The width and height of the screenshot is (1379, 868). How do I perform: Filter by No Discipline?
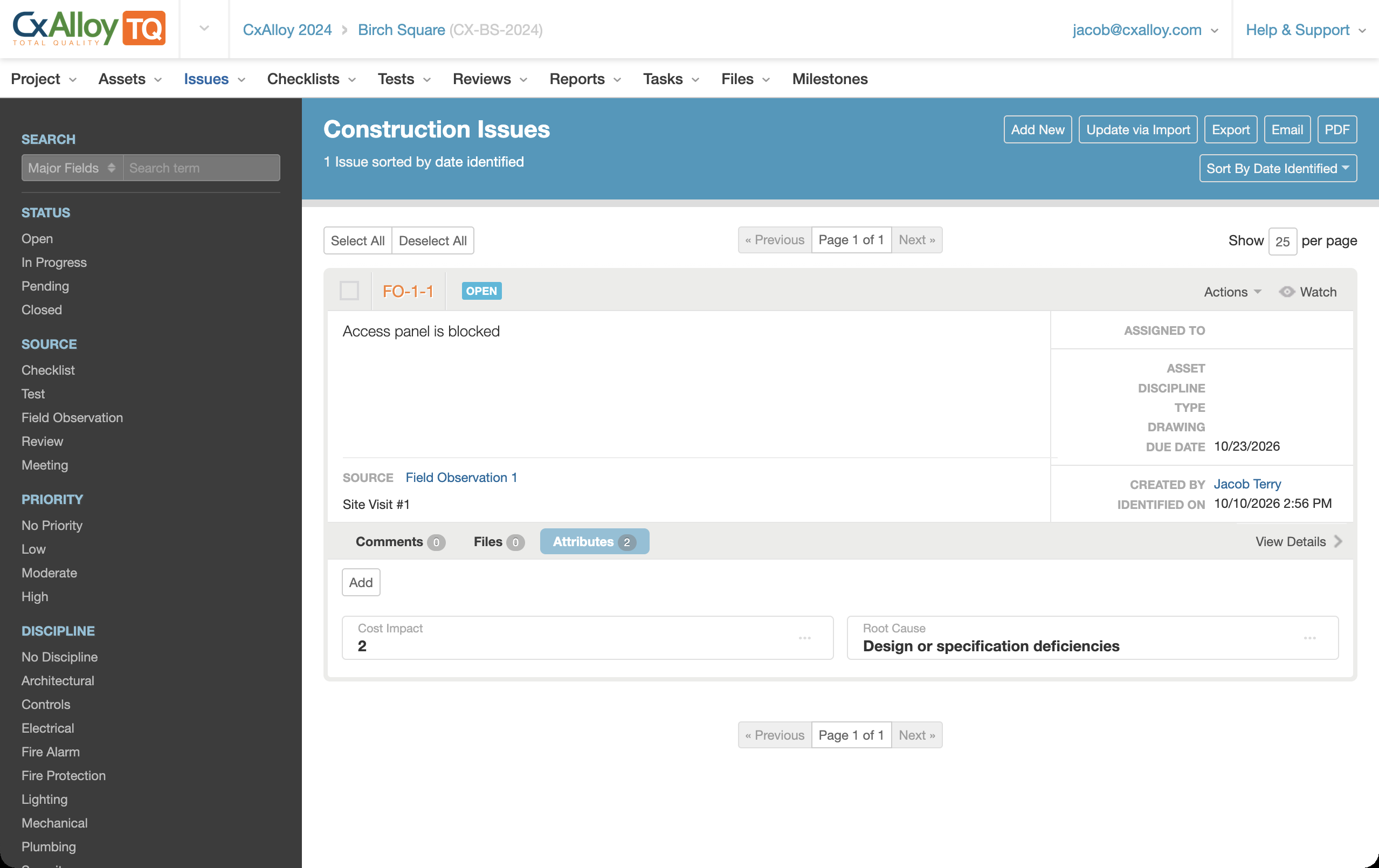59,657
